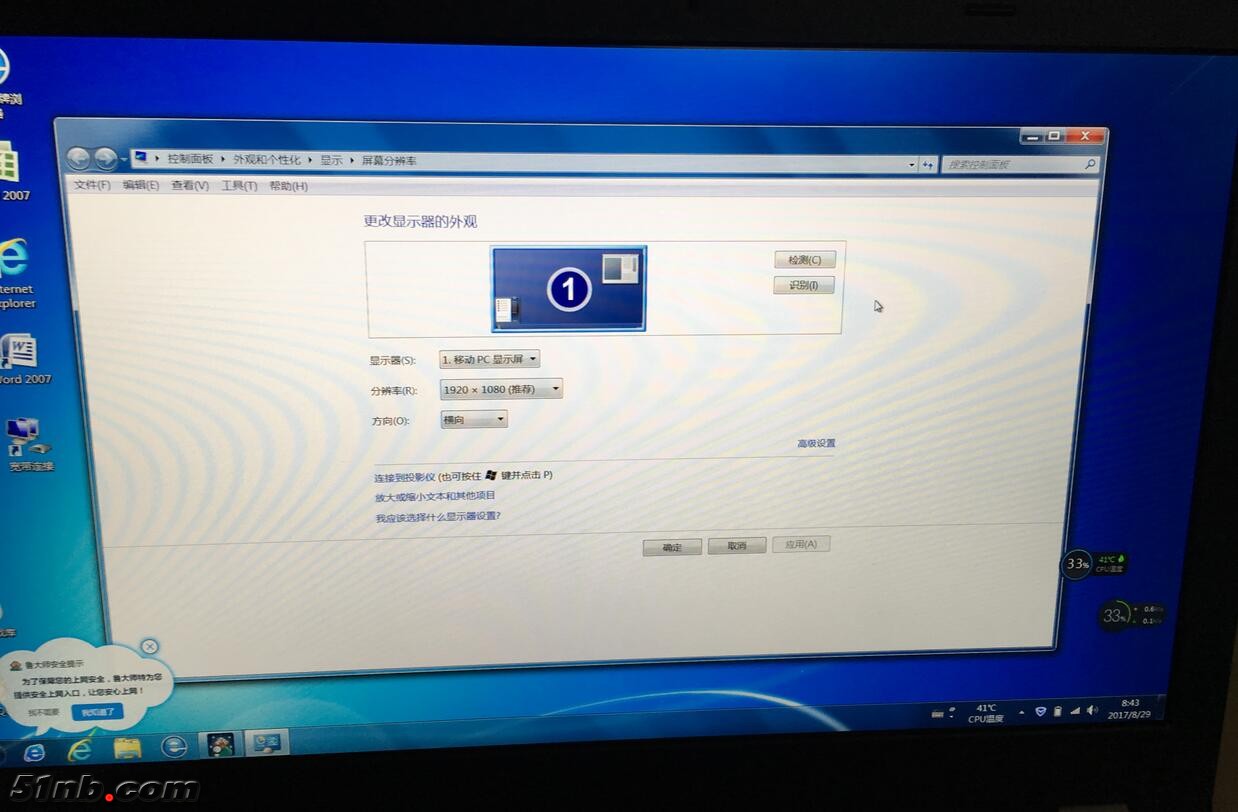
Task: Select the monitor 1 preview thumbnail
Action: tap(569, 289)
